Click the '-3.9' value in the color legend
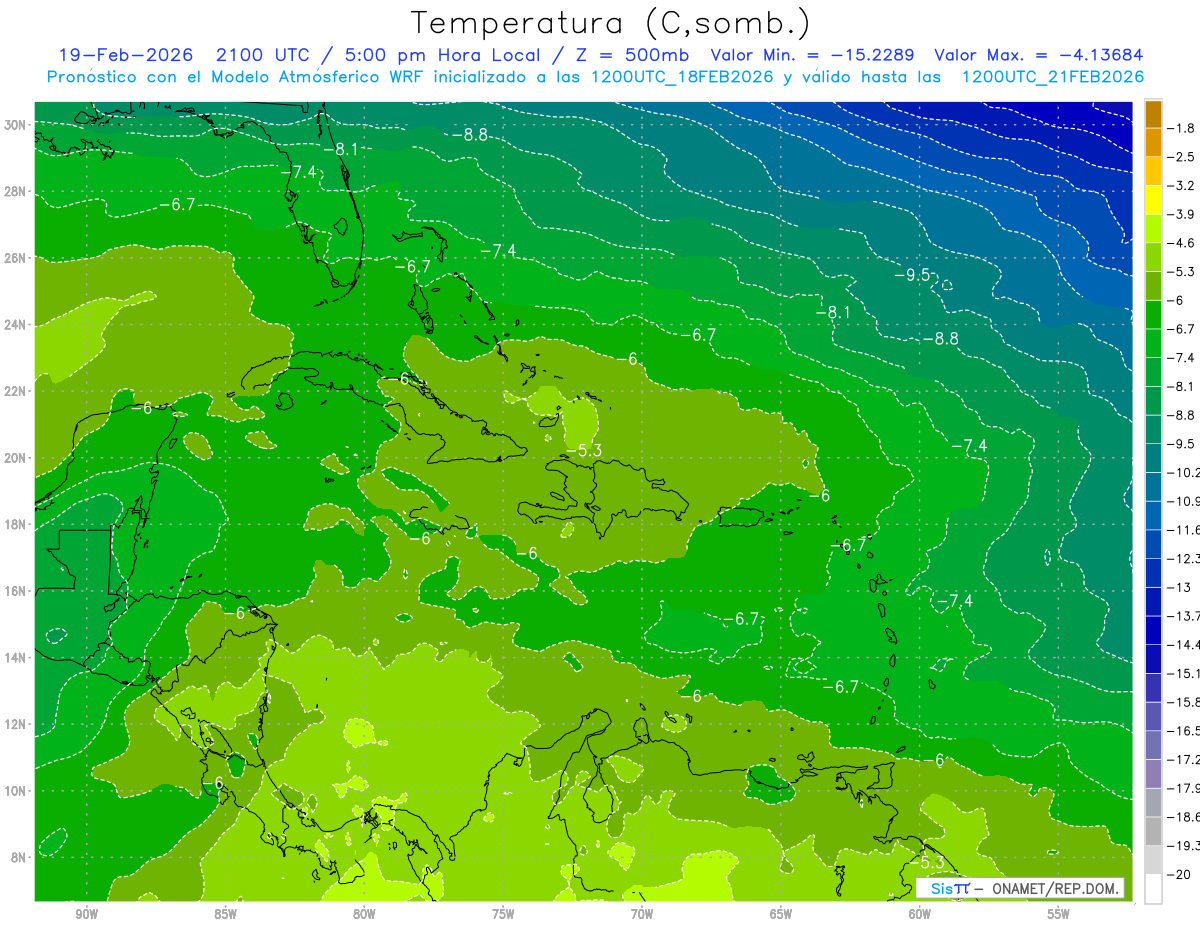The image size is (1200, 927). [x=1179, y=214]
